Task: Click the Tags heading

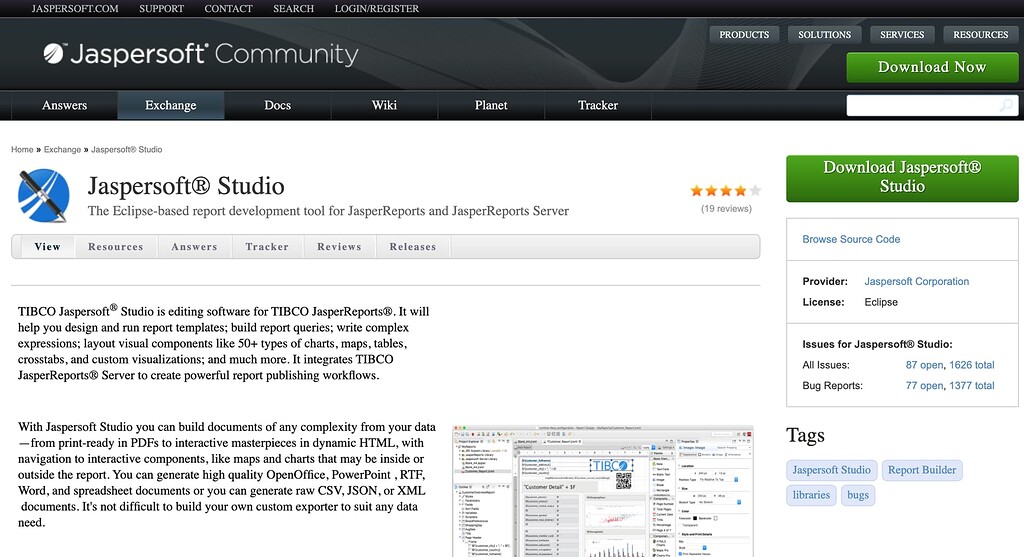Action: coord(805,436)
